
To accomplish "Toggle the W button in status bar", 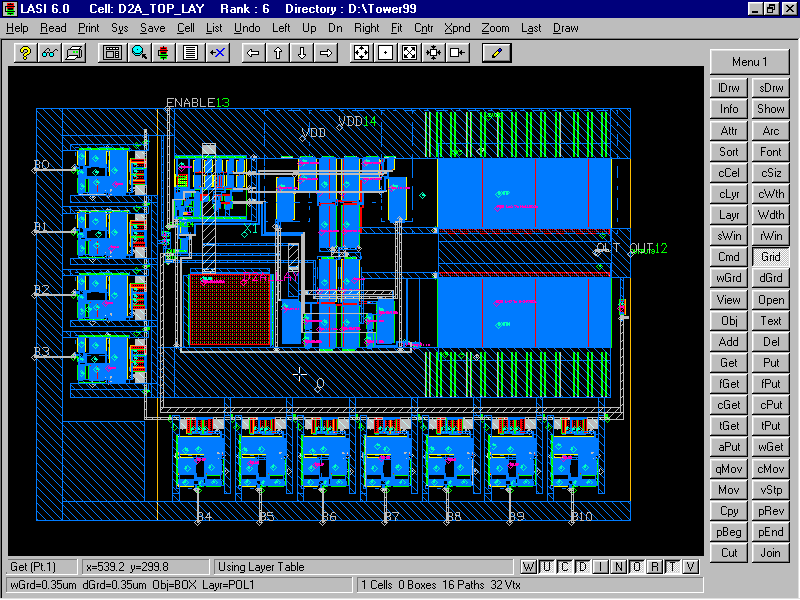I will click(529, 567).
